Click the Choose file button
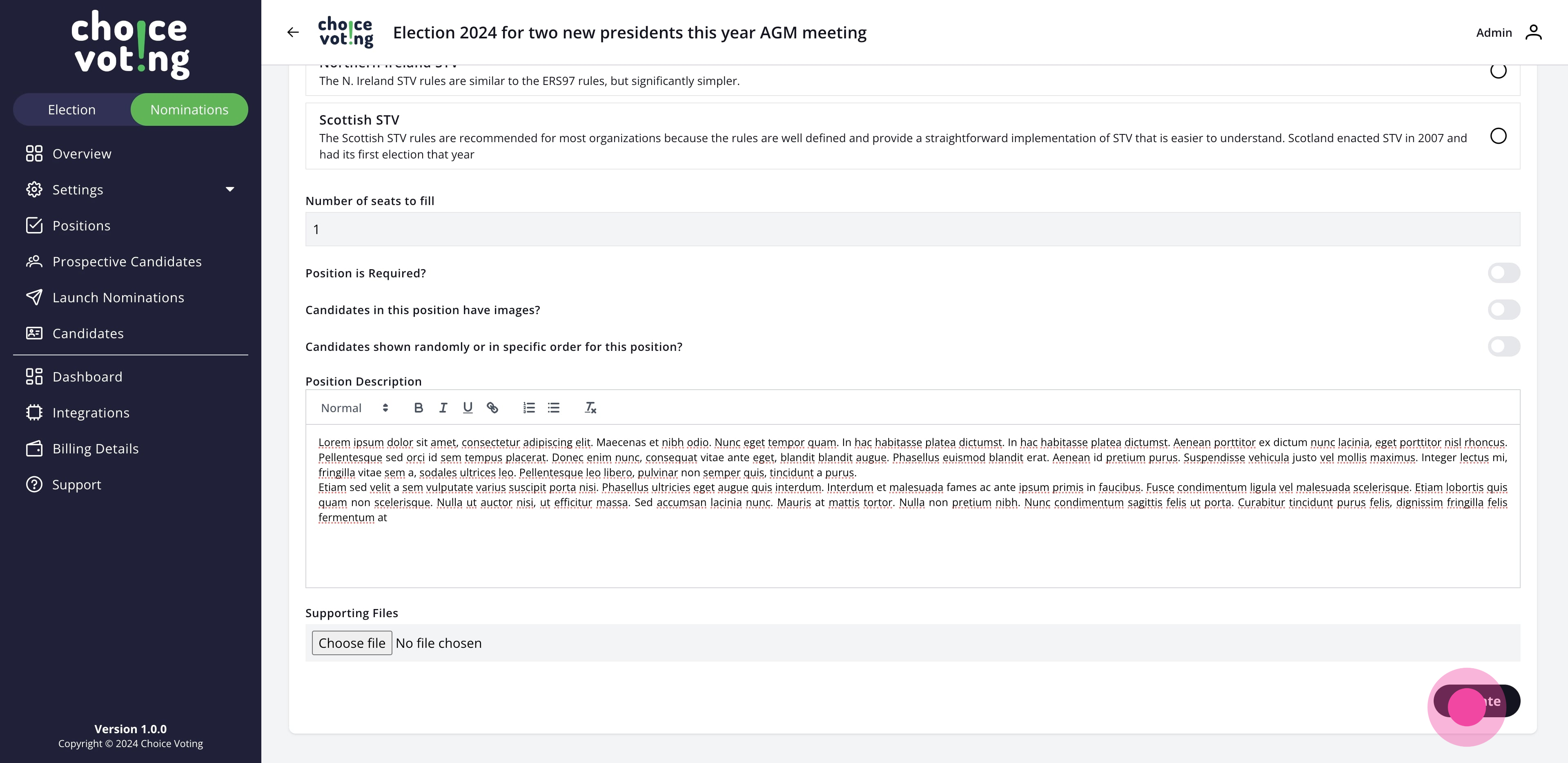 [352, 643]
